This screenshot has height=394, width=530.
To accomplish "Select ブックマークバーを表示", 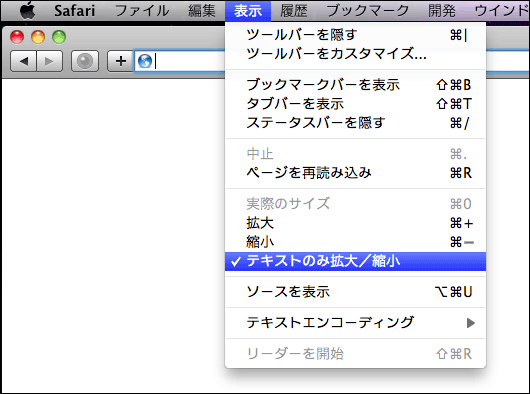I will [356, 85].
